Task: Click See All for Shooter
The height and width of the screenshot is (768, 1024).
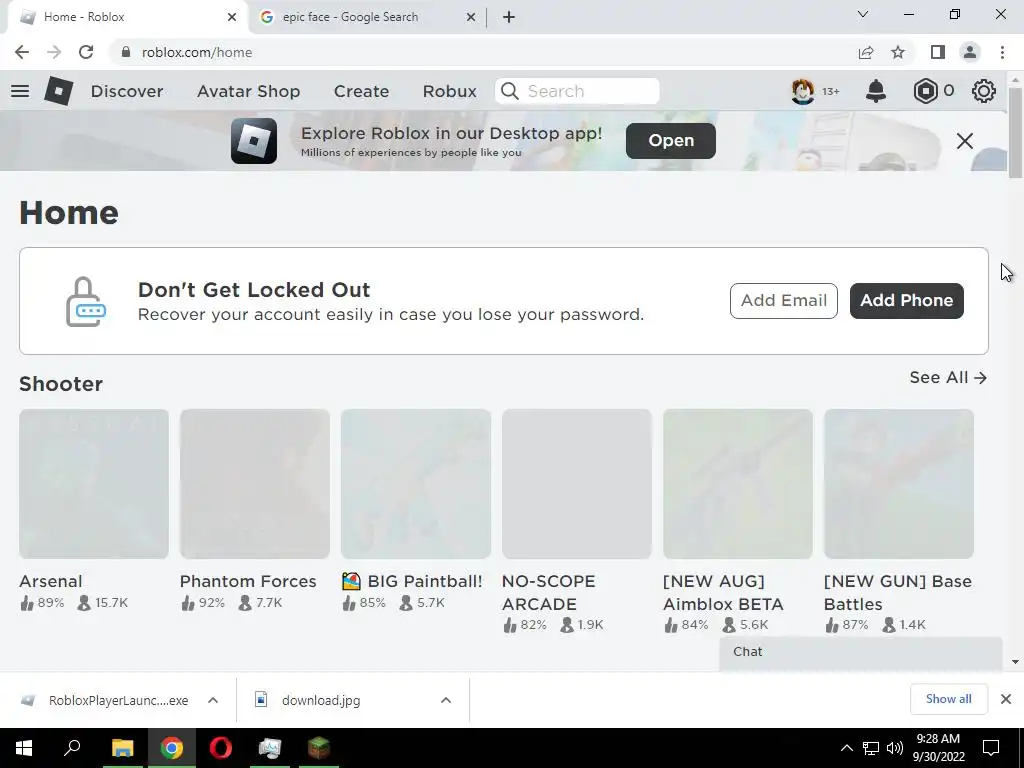Action: click(x=948, y=377)
